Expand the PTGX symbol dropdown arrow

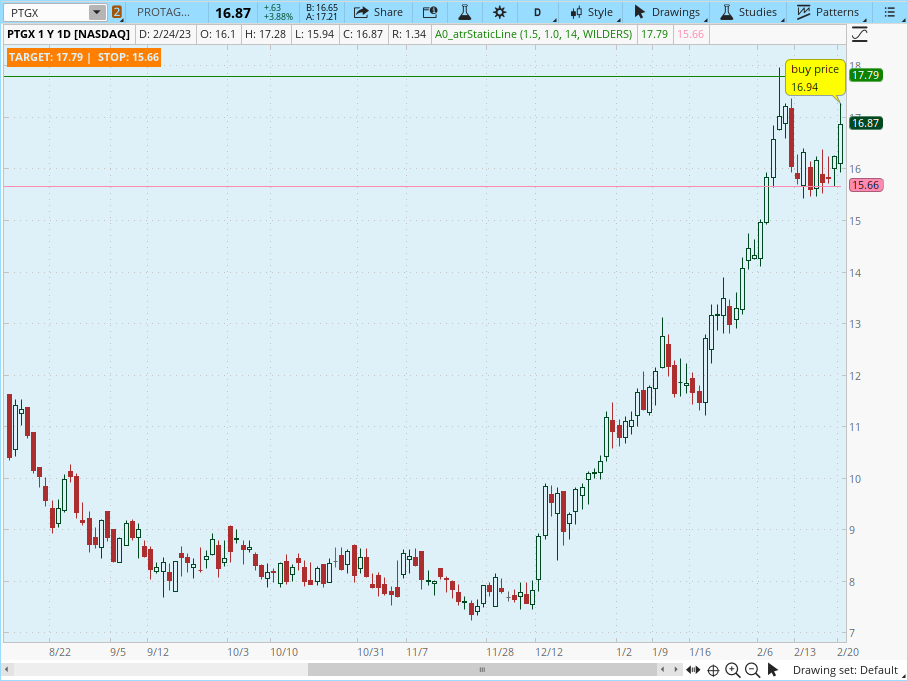96,12
